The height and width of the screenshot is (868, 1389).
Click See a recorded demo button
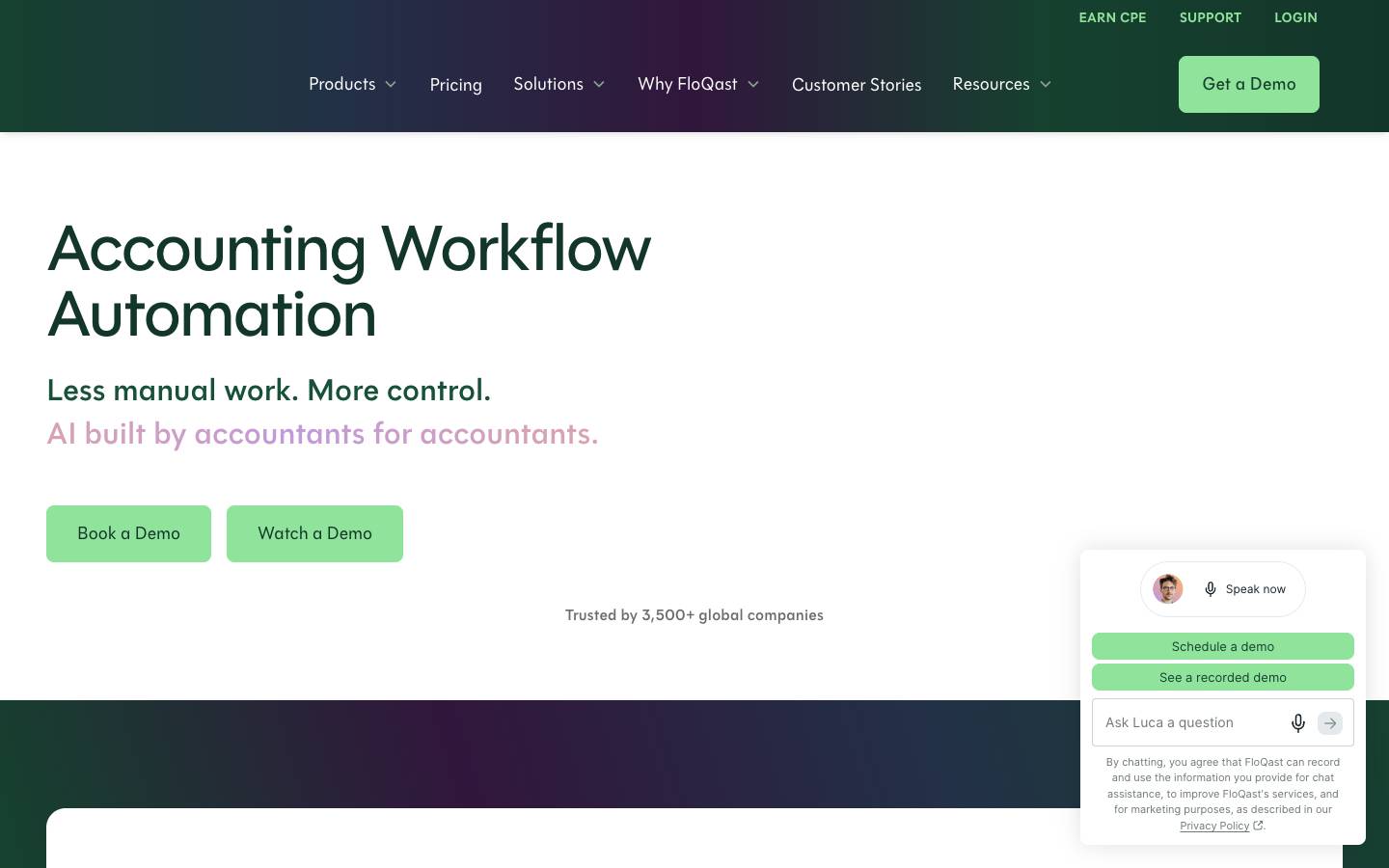1222,677
